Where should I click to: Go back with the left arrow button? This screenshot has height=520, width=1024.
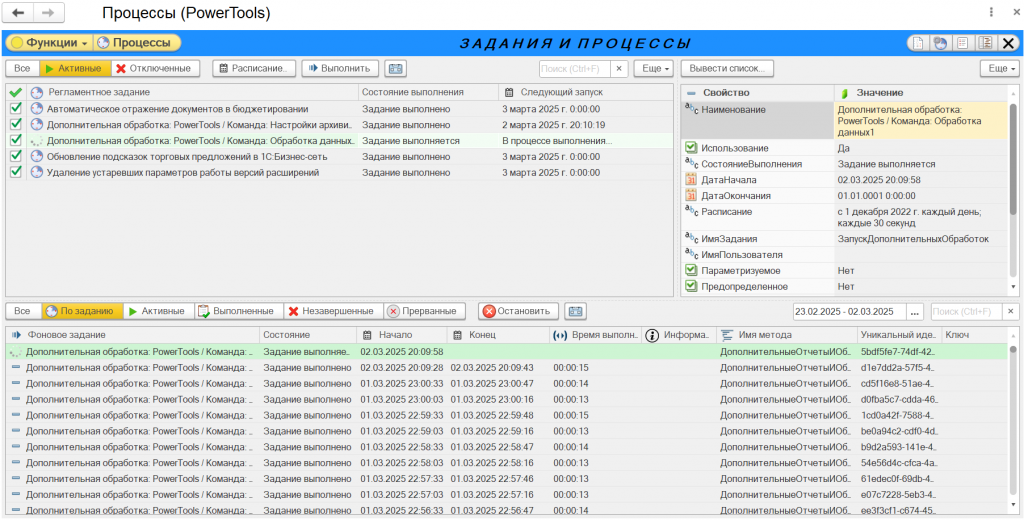[x=19, y=12]
